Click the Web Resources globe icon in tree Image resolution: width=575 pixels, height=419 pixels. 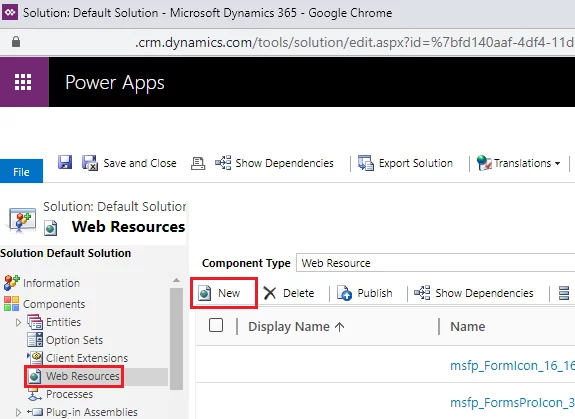tap(35, 376)
